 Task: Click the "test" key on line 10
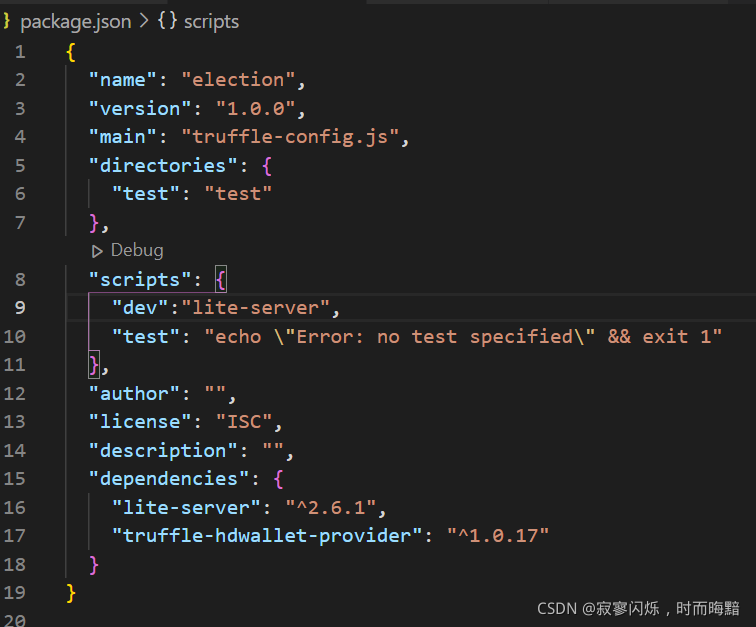(x=146, y=337)
